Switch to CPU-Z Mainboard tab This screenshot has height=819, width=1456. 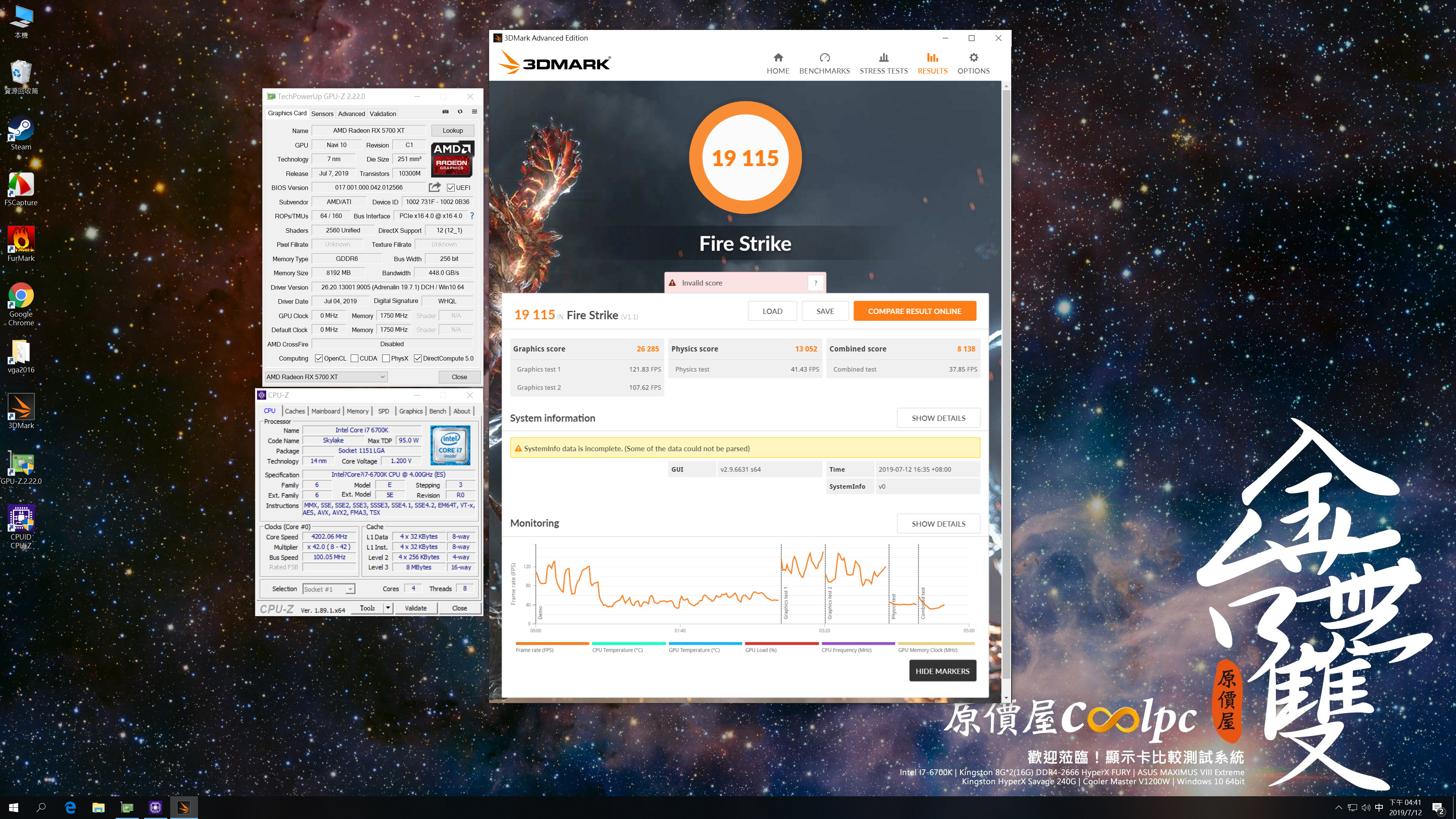pyautogui.click(x=326, y=411)
